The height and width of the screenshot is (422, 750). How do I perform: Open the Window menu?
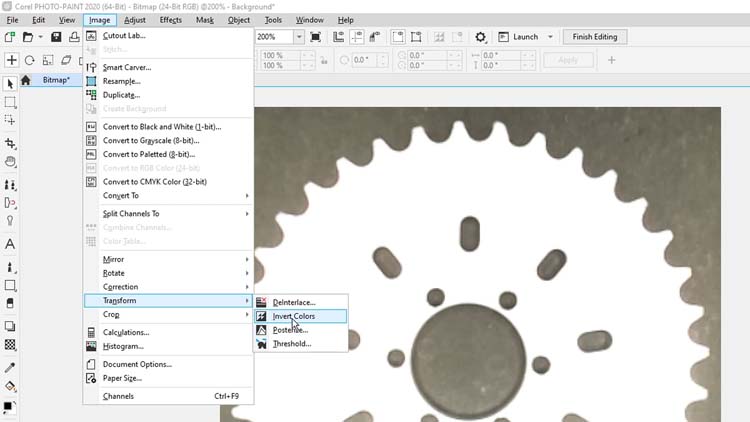coord(309,20)
